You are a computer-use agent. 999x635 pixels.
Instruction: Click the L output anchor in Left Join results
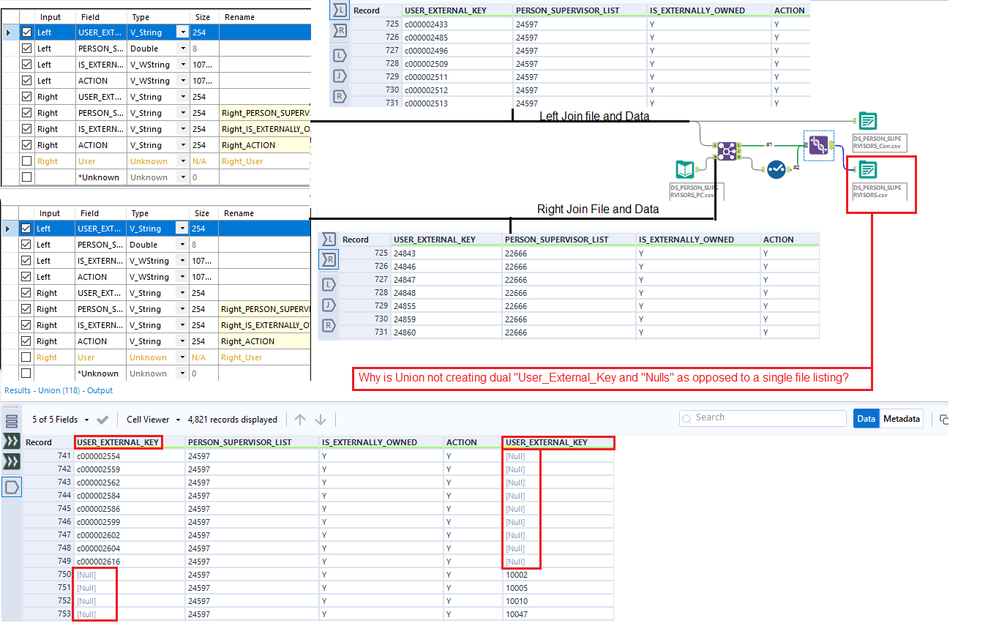click(x=340, y=55)
